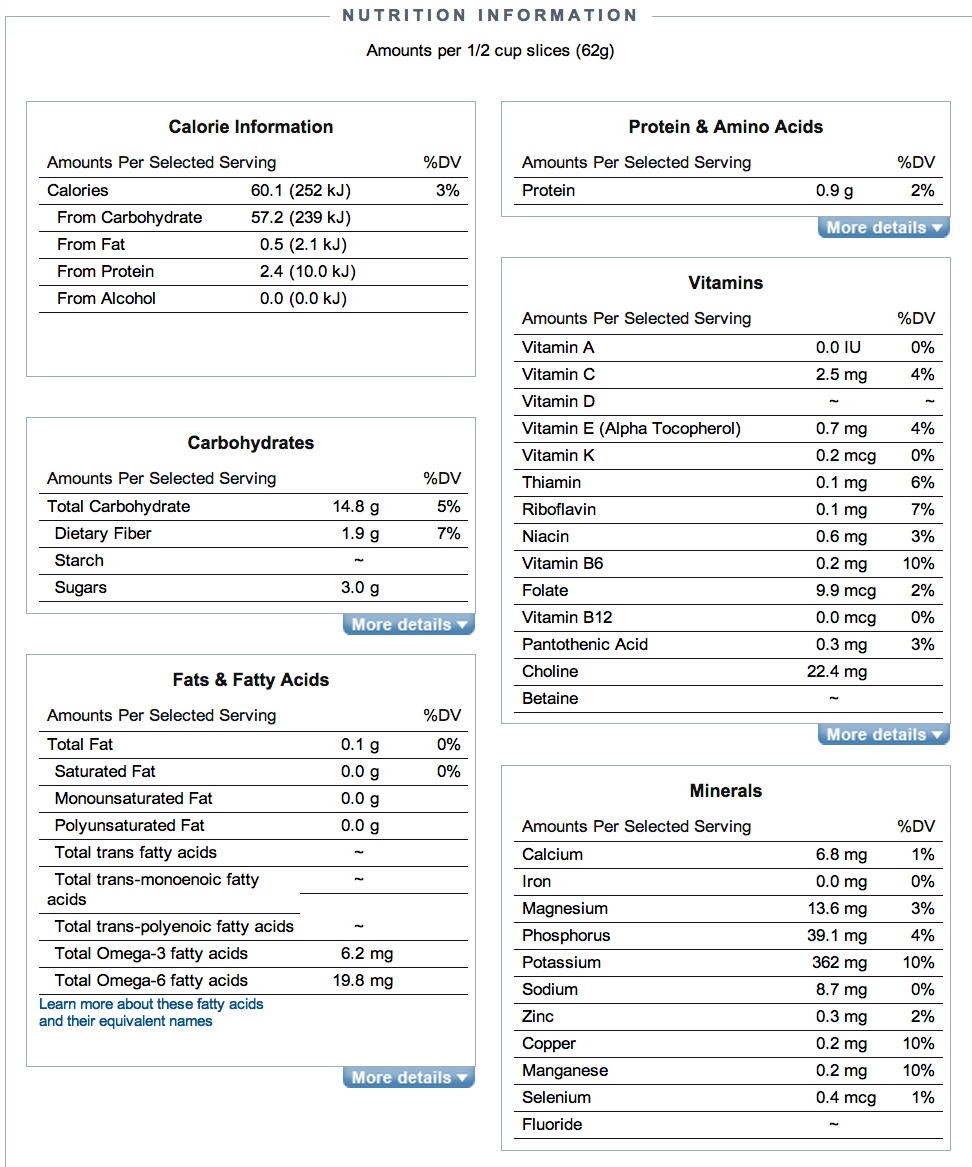Expand More details below the Minerals table
Viewport: 972px width, 1167px height.
884,1160
